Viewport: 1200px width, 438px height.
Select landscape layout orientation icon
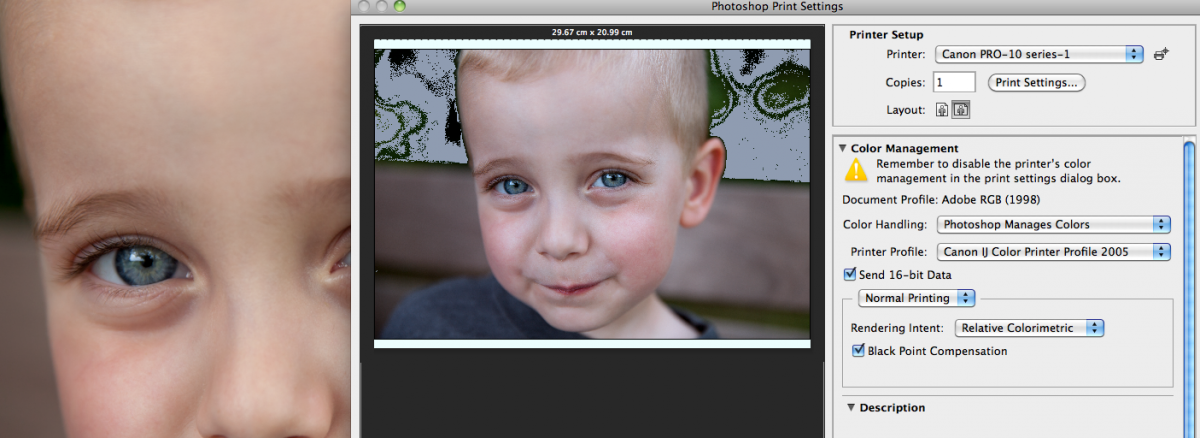(x=957, y=110)
